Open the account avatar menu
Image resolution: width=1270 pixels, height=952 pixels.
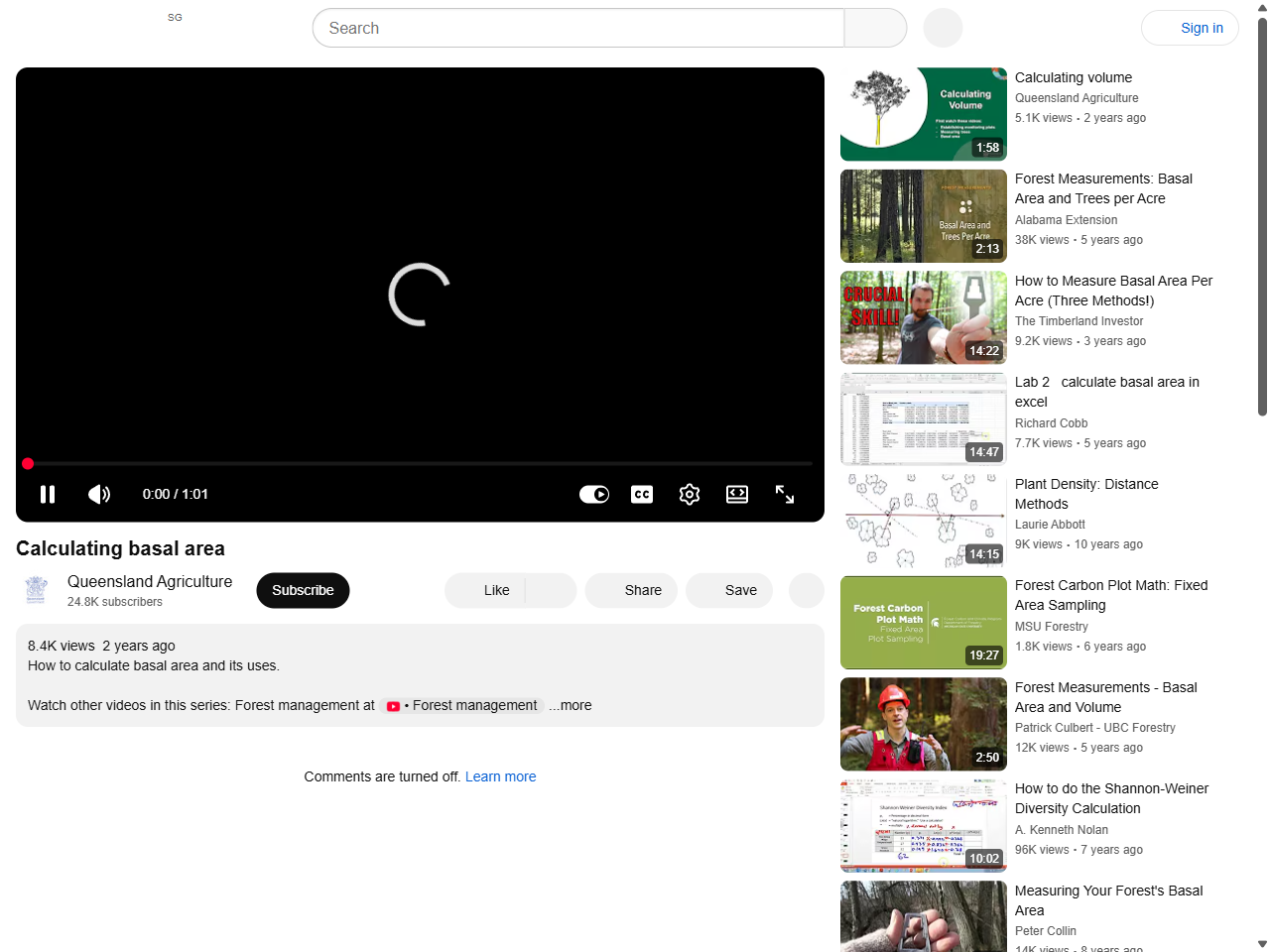[942, 28]
